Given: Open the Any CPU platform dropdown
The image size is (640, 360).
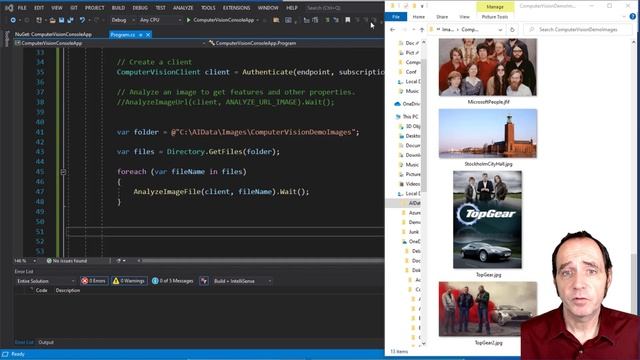Looking at the screenshot, I should 160,20.
